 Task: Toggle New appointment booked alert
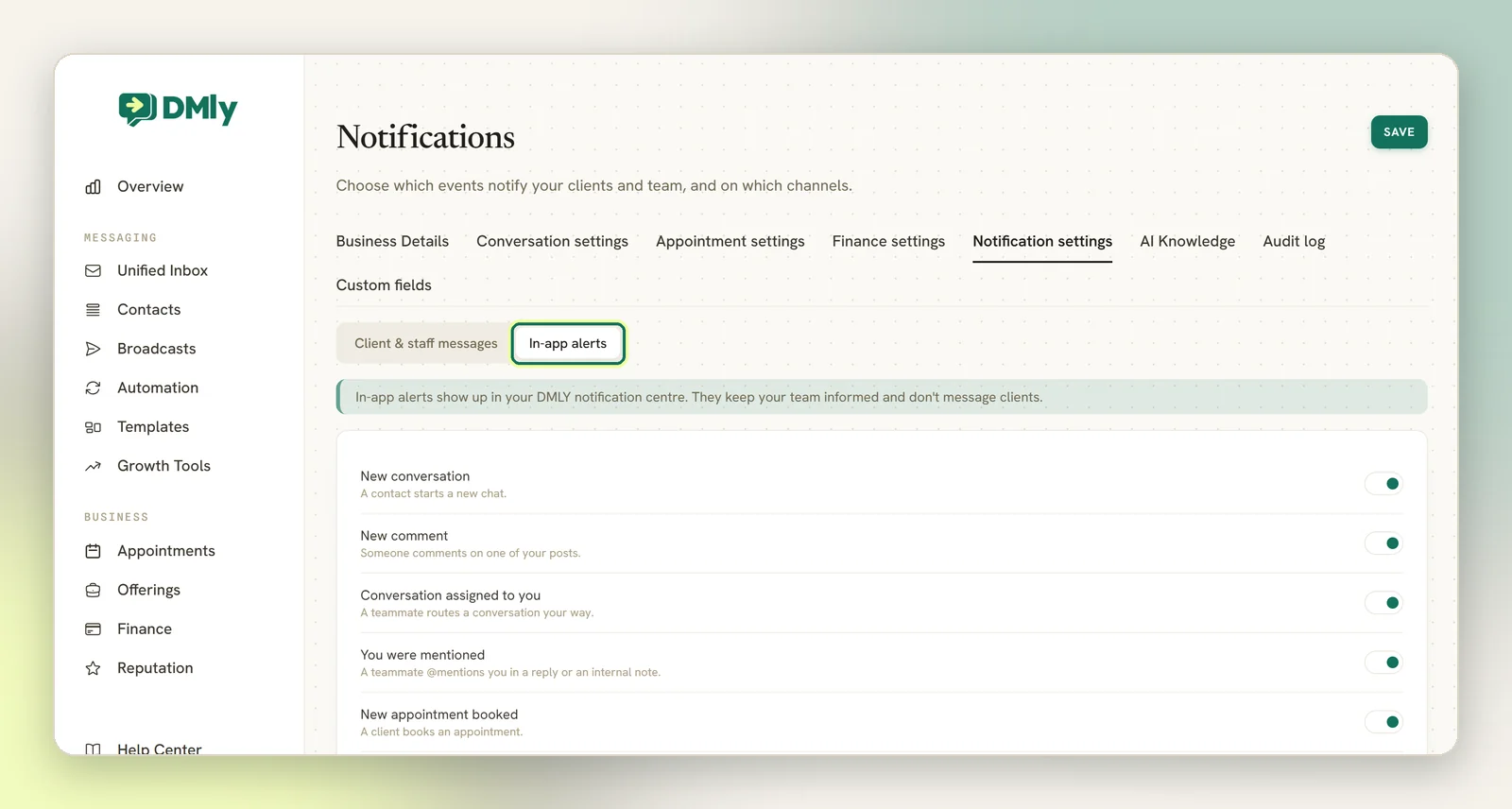click(1383, 722)
